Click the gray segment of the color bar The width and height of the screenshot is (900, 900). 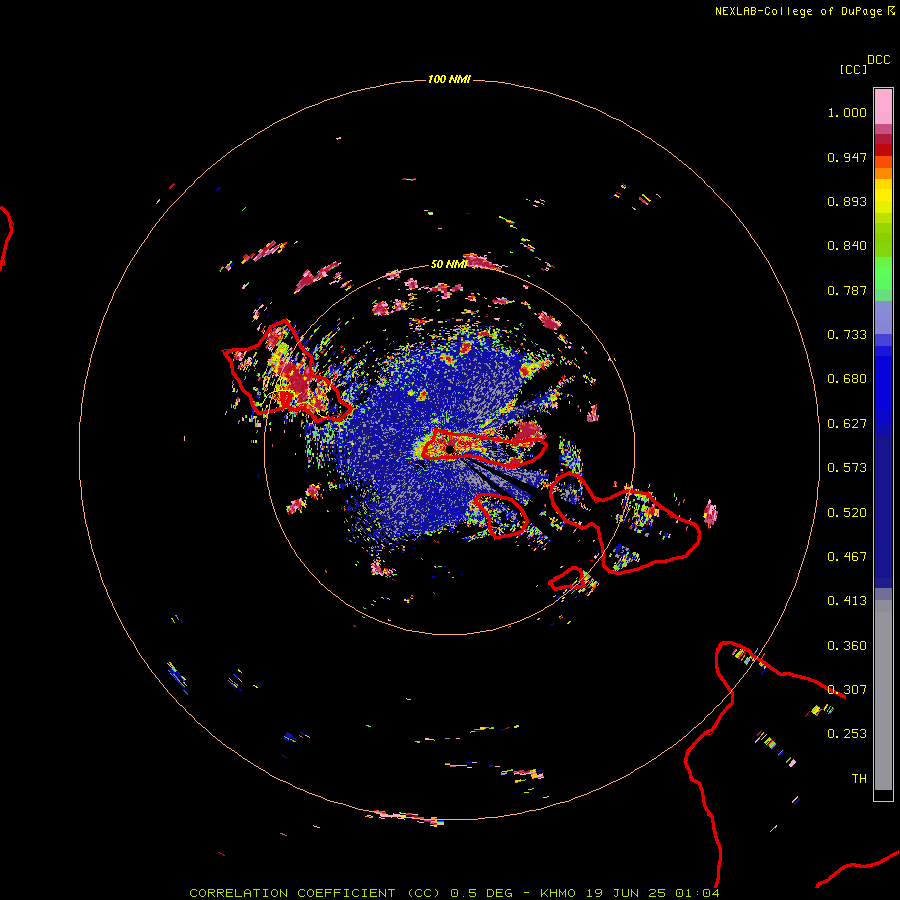[x=883, y=695]
